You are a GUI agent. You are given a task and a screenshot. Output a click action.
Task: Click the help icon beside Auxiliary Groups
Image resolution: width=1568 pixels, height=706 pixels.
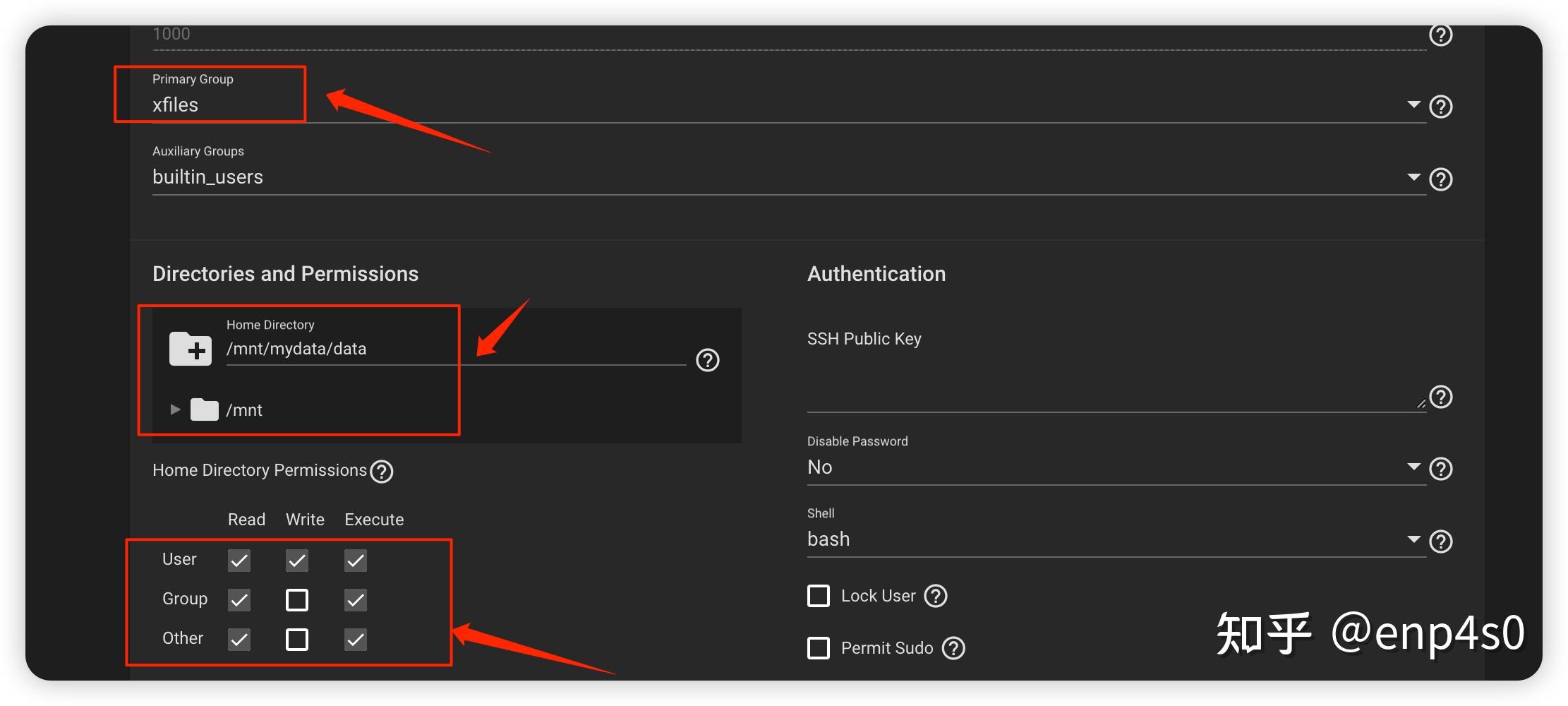1440,179
